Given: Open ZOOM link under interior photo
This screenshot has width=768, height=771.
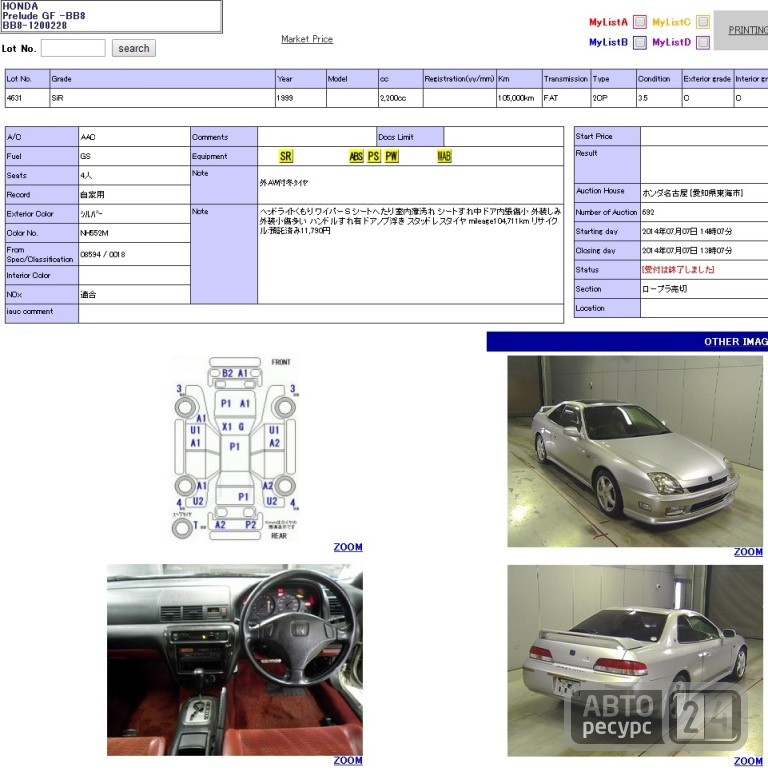Looking at the screenshot, I should click(348, 760).
